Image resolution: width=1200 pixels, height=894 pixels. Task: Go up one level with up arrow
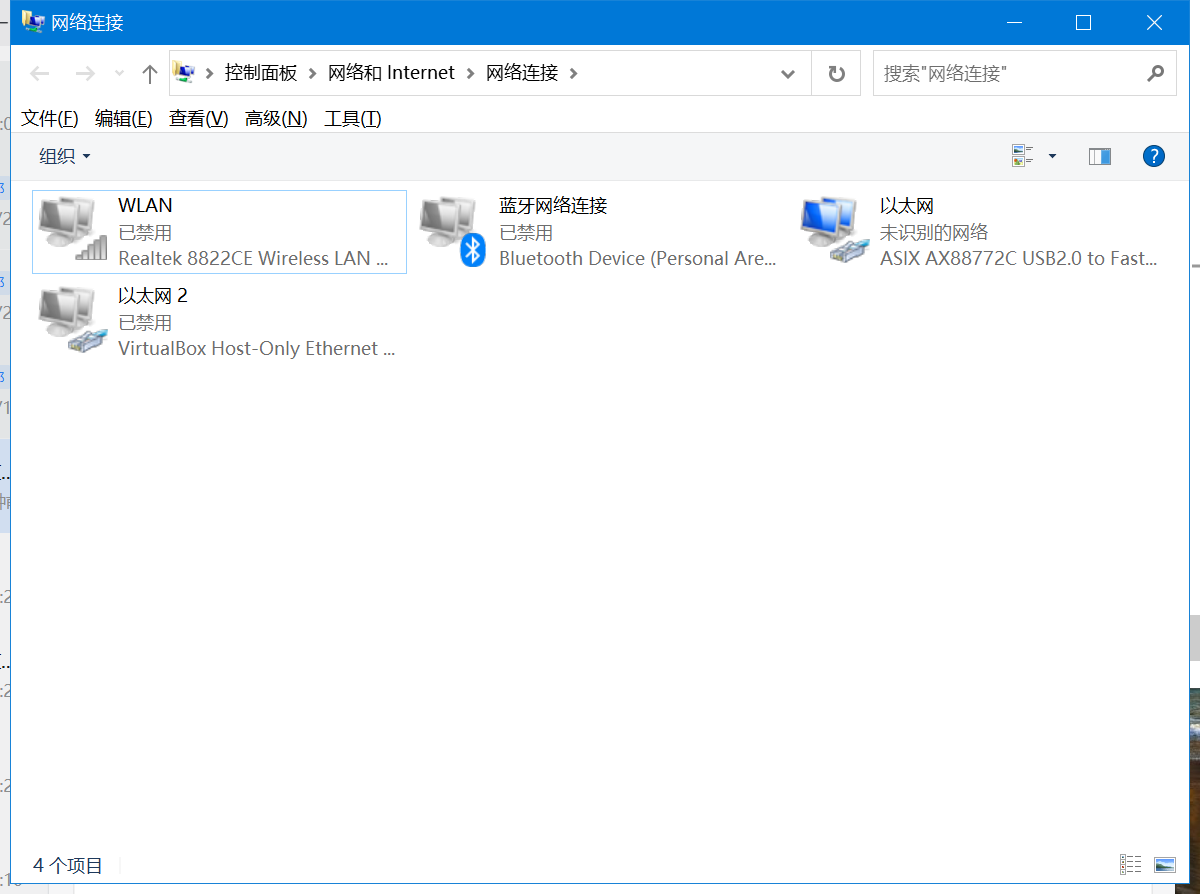click(150, 73)
